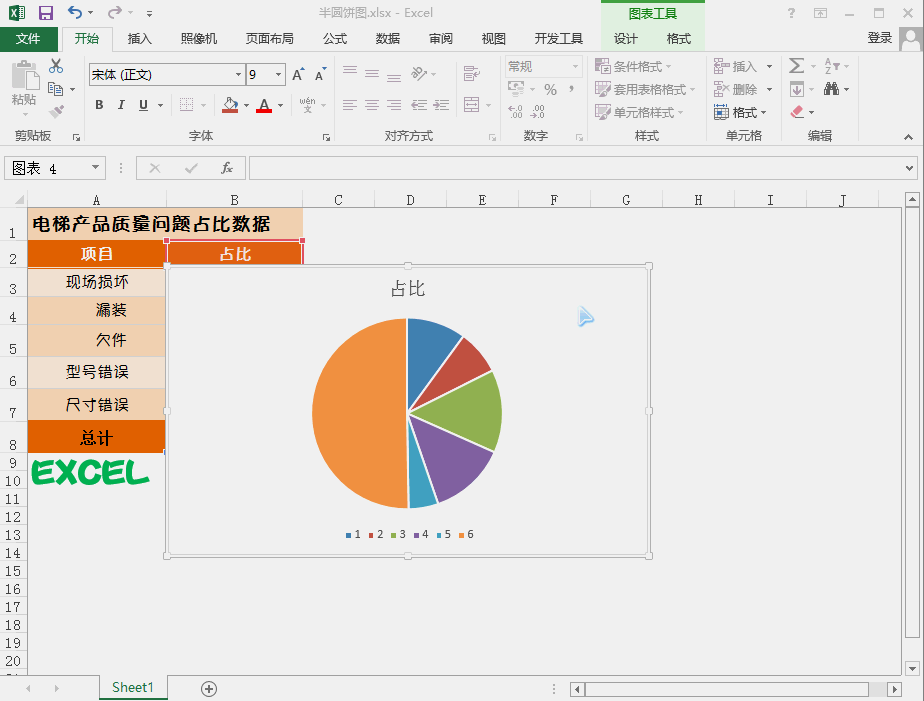Screen dimensions: 924x701
Task: Switch to the 插入 Insert tab
Action: click(140, 39)
